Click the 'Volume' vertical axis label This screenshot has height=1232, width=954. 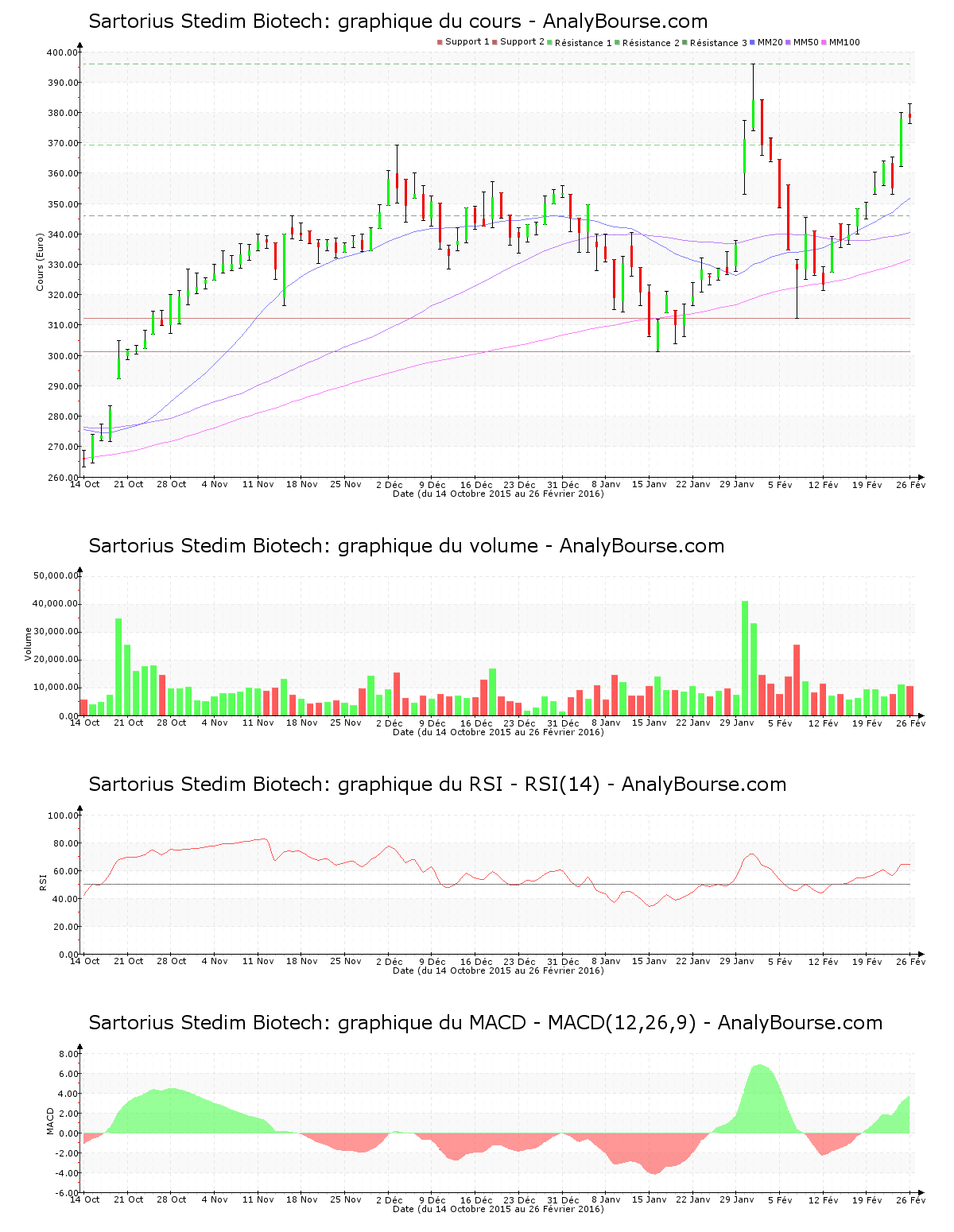click(x=29, y=644)
